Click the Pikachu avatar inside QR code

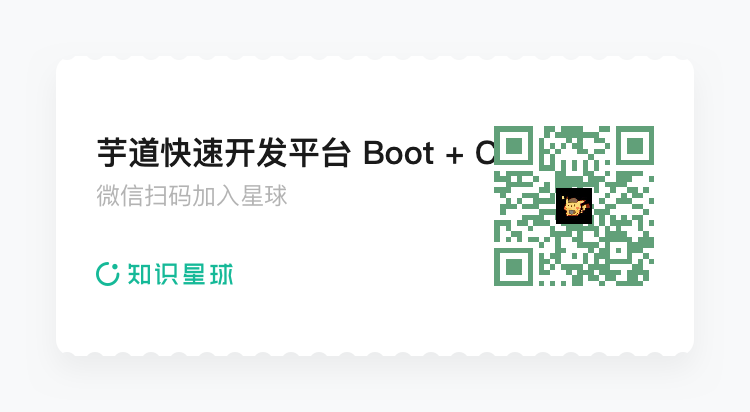pos(574,206)
